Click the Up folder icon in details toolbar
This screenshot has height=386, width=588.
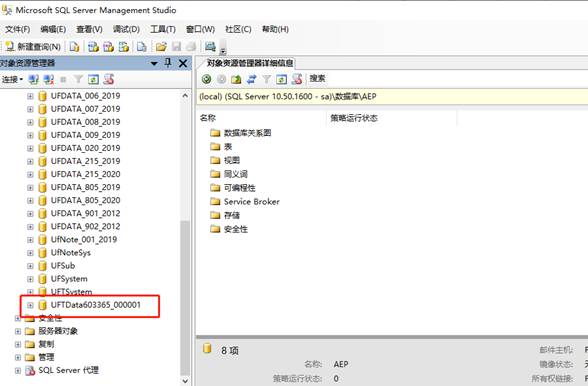coord(236,79)
